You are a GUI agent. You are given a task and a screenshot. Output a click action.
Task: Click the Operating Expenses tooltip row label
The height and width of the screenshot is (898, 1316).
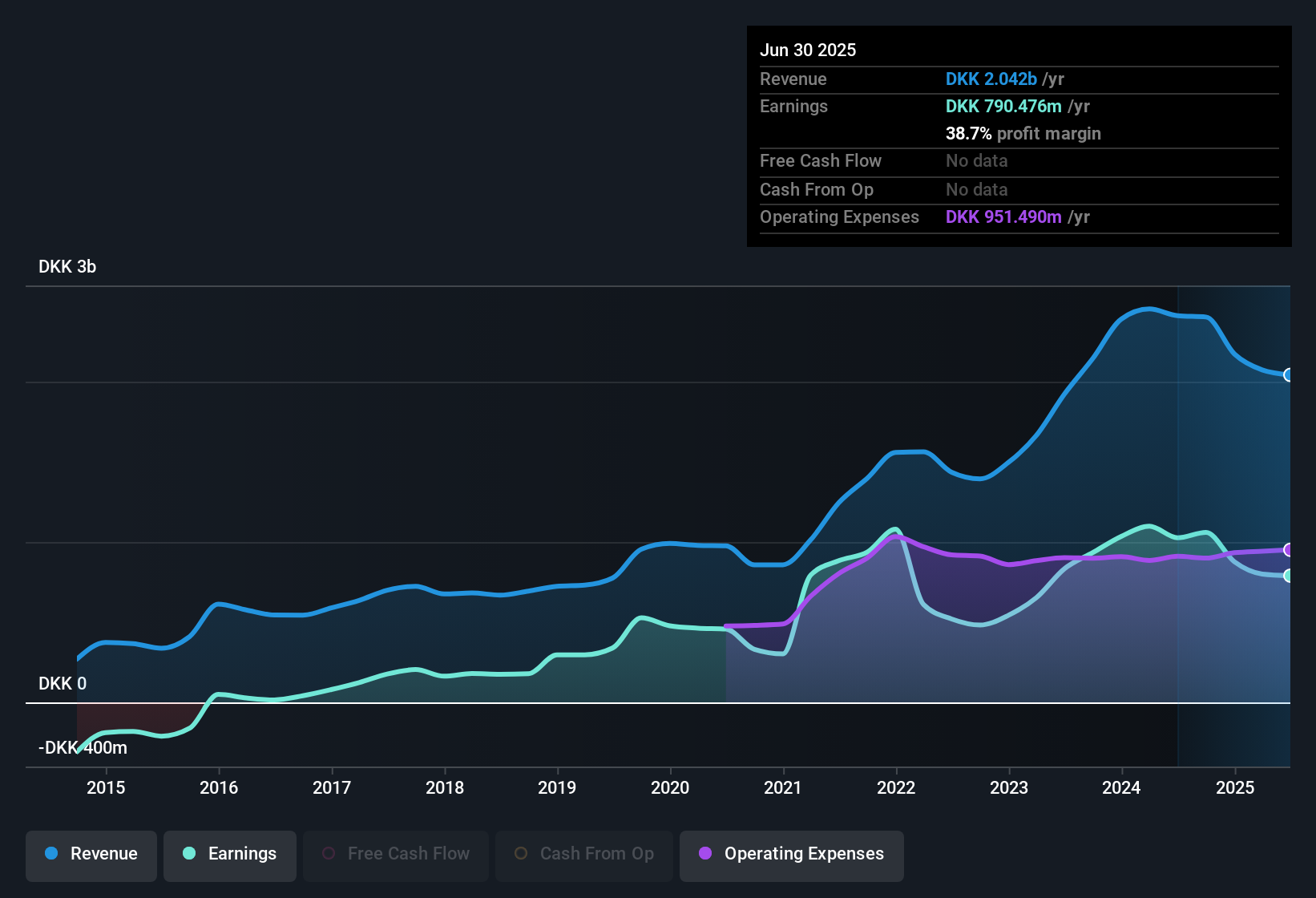pos(839,216)
